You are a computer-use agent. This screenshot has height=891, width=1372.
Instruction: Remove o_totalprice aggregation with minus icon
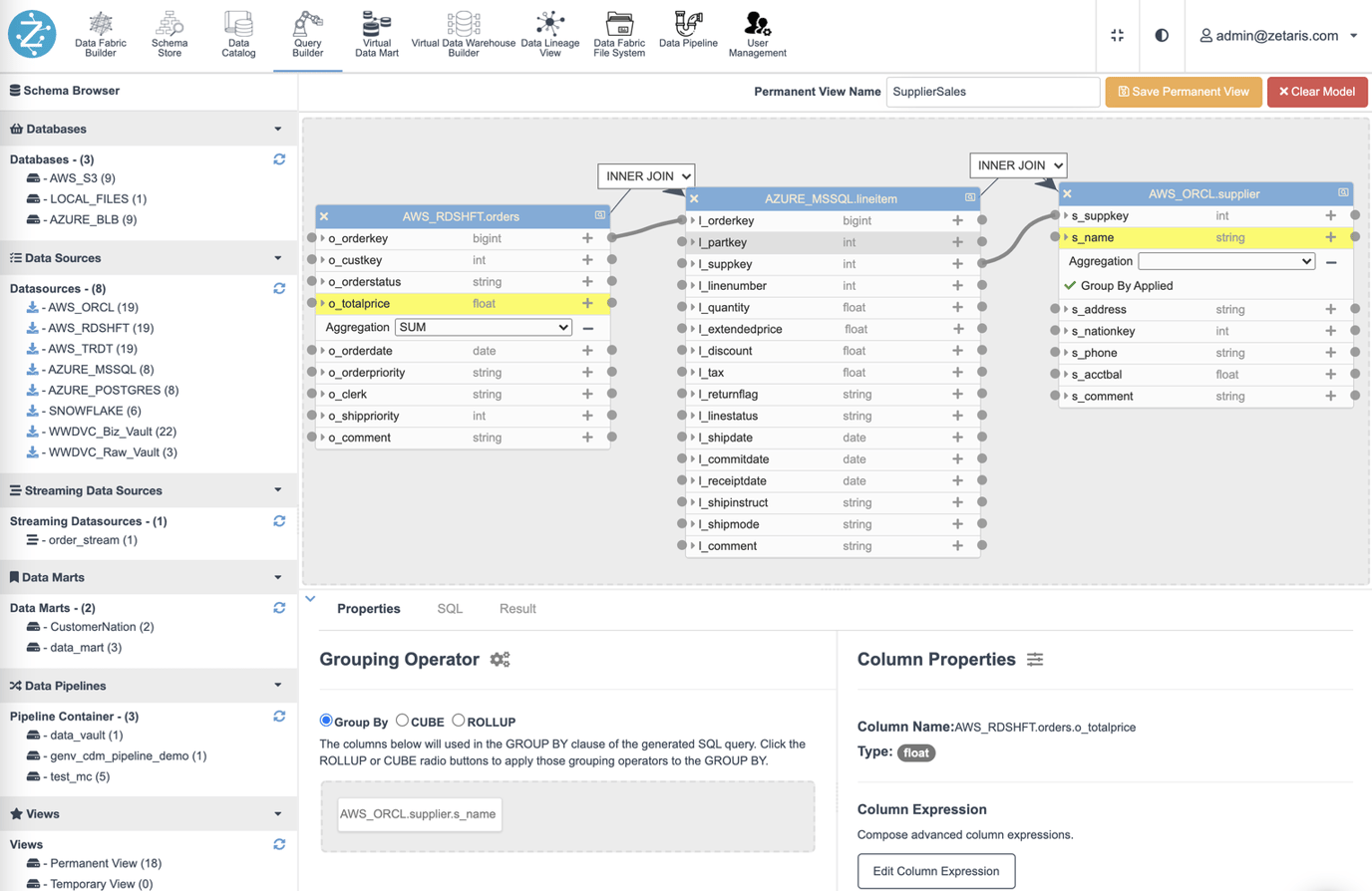(x=588, y=328)
